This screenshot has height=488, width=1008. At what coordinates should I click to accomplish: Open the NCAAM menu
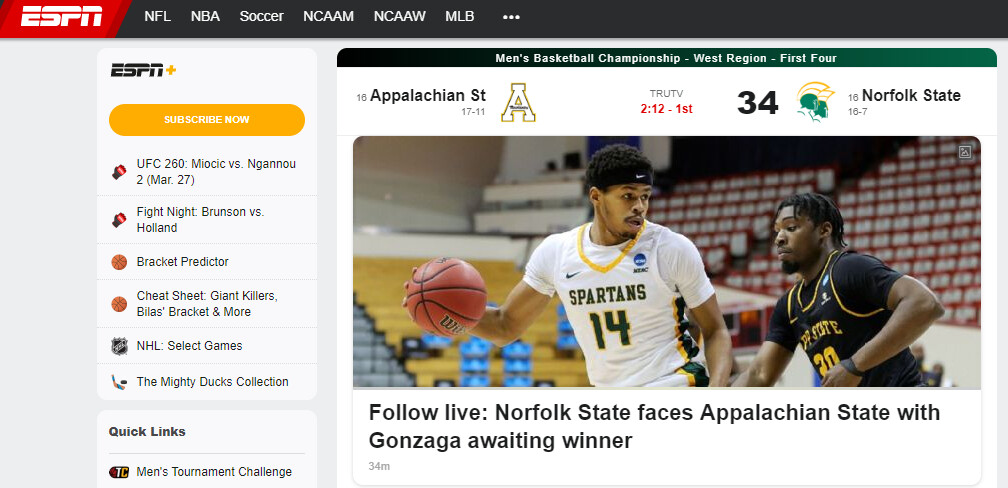tap(329, 17)
